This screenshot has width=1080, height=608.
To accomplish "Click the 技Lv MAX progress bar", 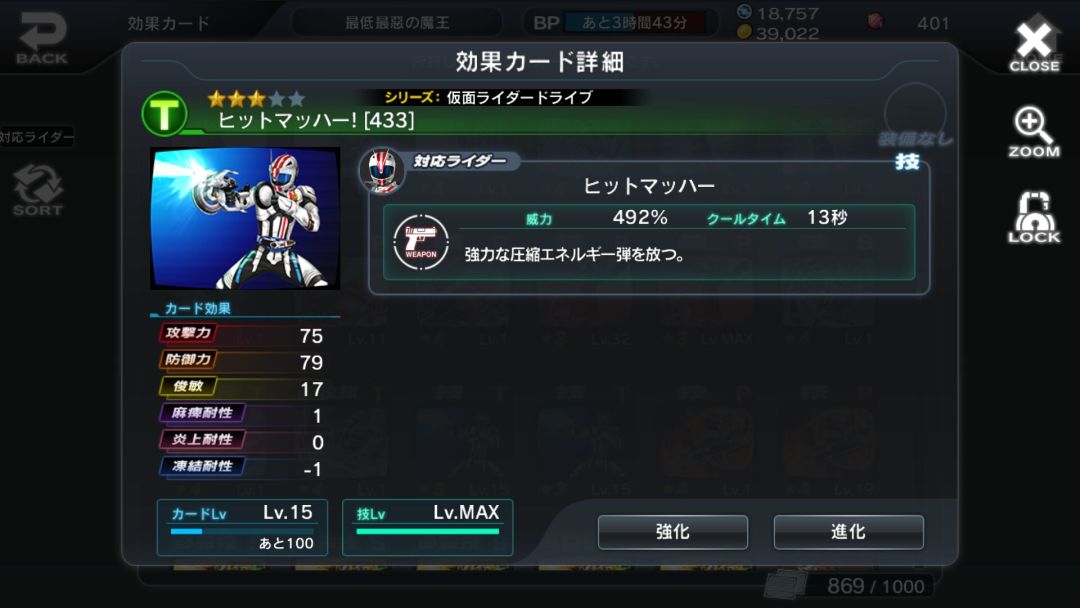I will tap(428, 531).
